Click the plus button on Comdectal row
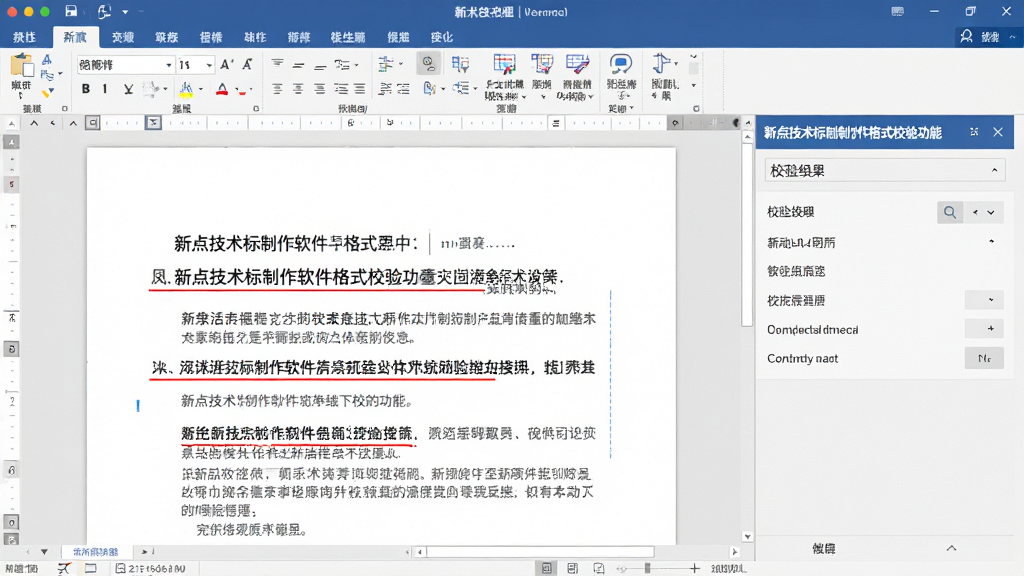1024x576 pixels. [x=984, y=328]
